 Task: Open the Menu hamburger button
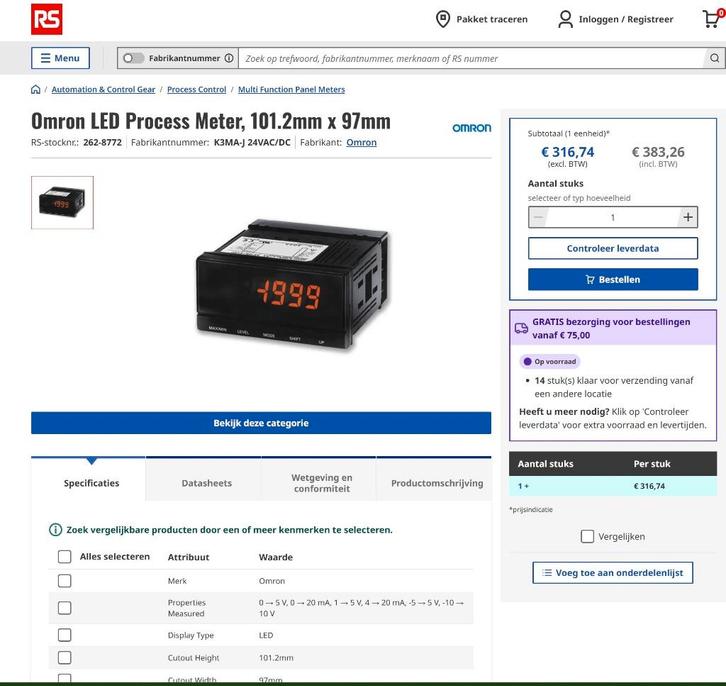tap(60, 58)
